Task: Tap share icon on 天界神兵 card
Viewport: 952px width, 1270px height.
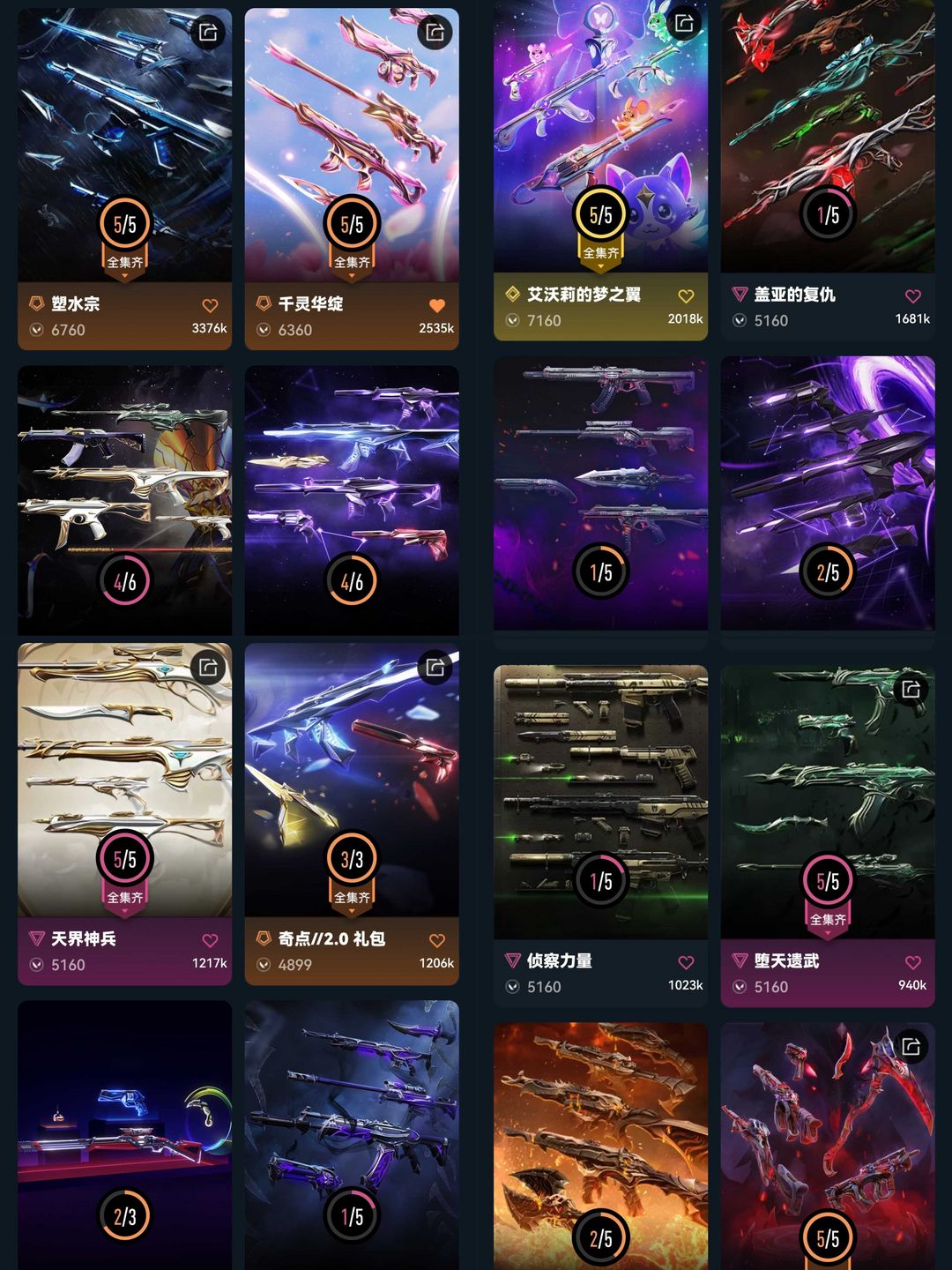Action: [208, 667]
